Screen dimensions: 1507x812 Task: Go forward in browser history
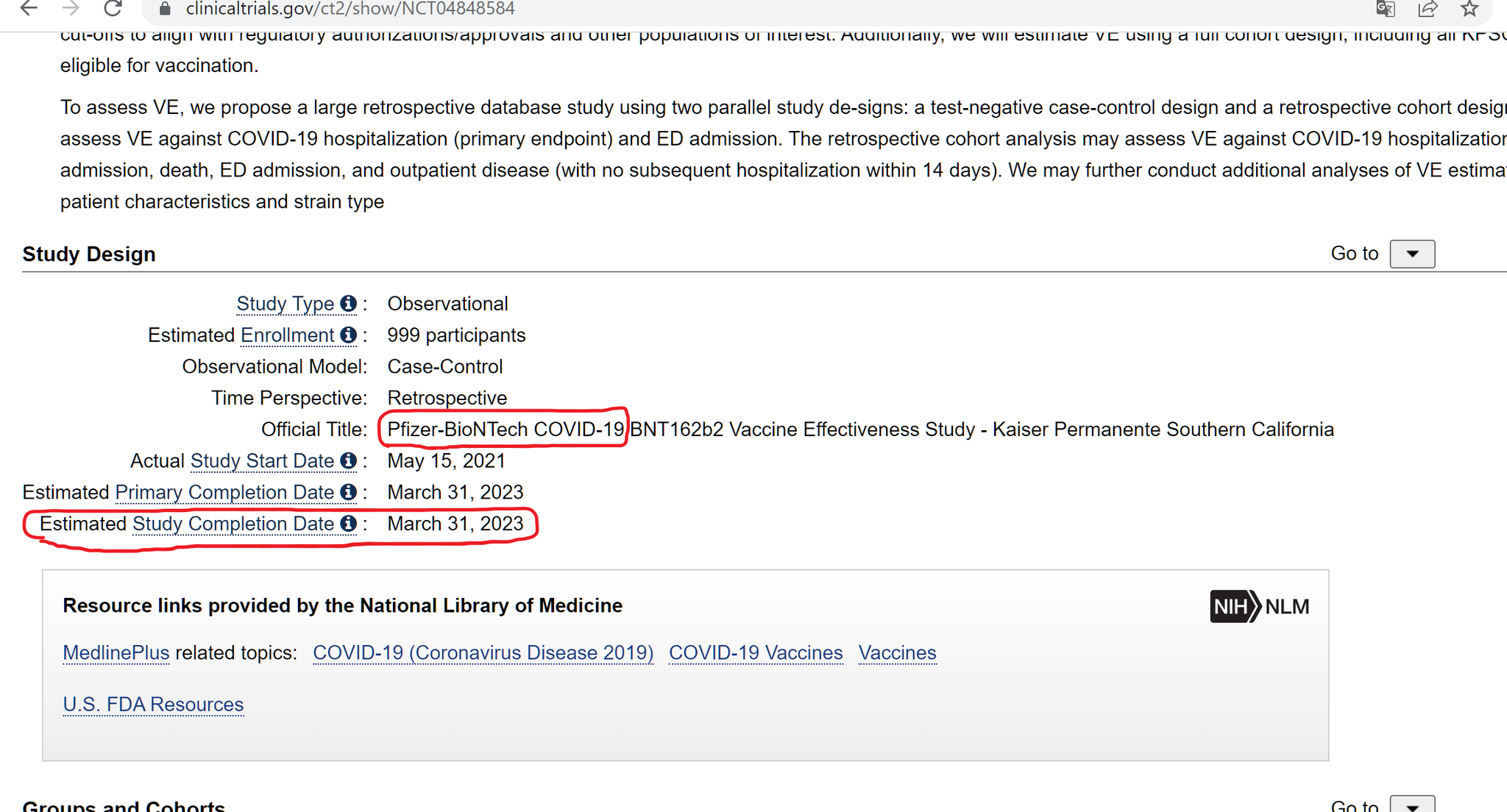(71, 8)
